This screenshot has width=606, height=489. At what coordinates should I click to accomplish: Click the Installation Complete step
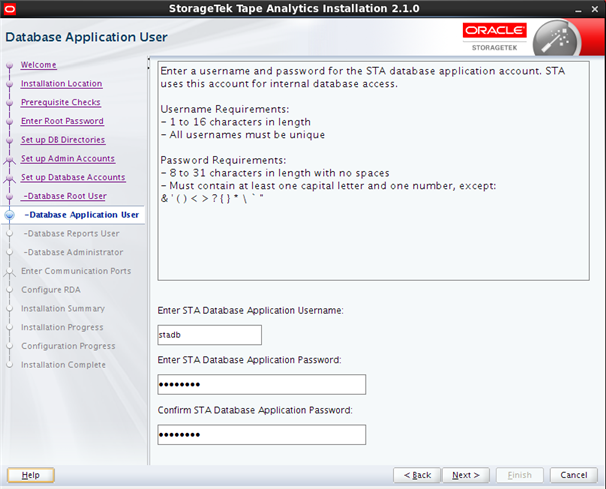[x=63, y=365]
